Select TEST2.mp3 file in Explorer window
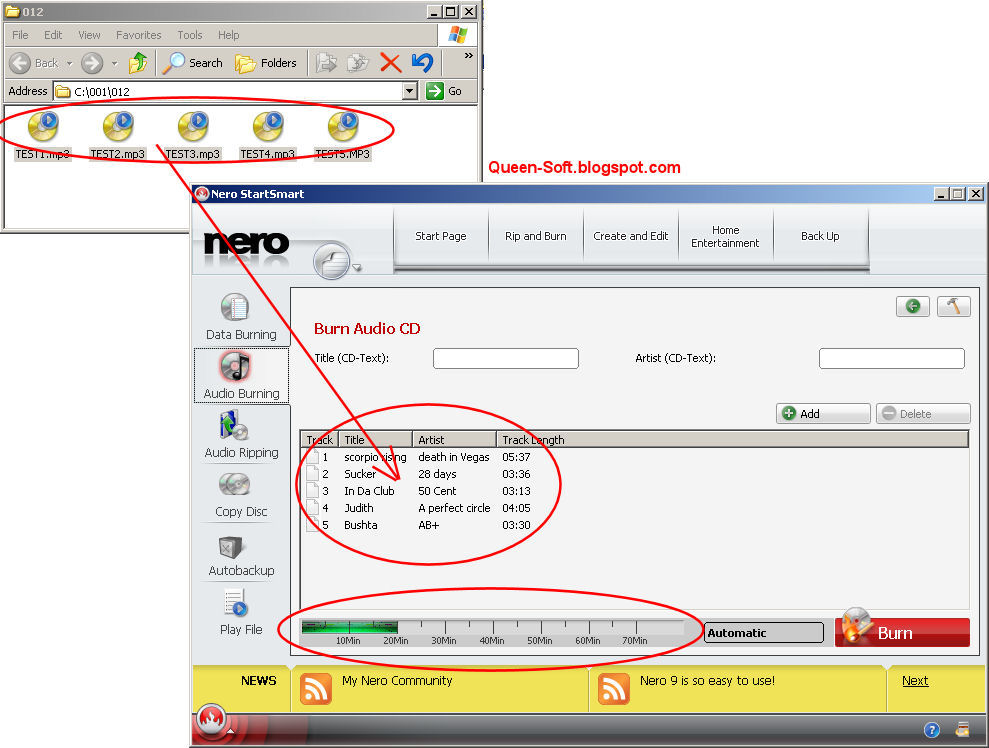The height and width of the screenshot is (748, 989). tap(117, 136)
